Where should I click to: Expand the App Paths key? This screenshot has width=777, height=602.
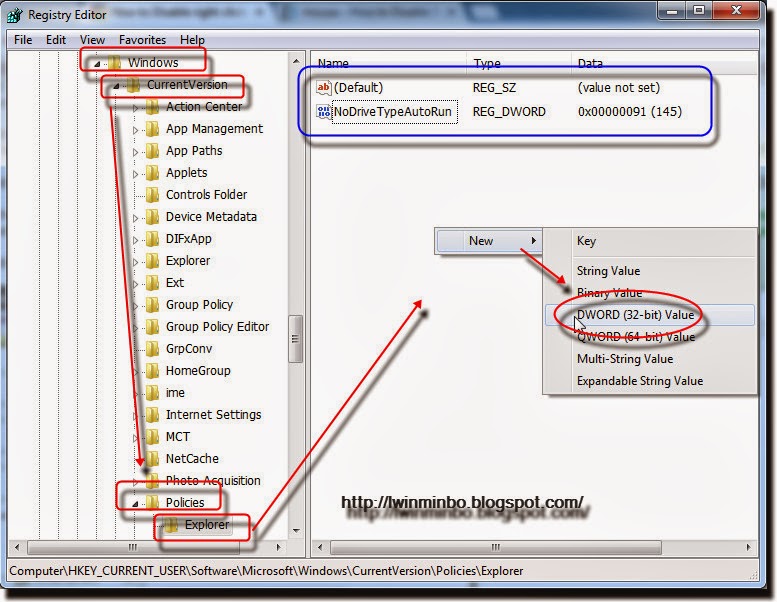pos(135,152)
